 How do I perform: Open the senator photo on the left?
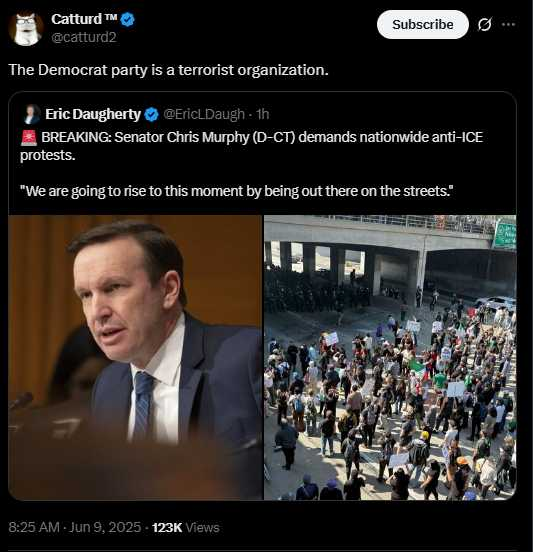[136, 357]
